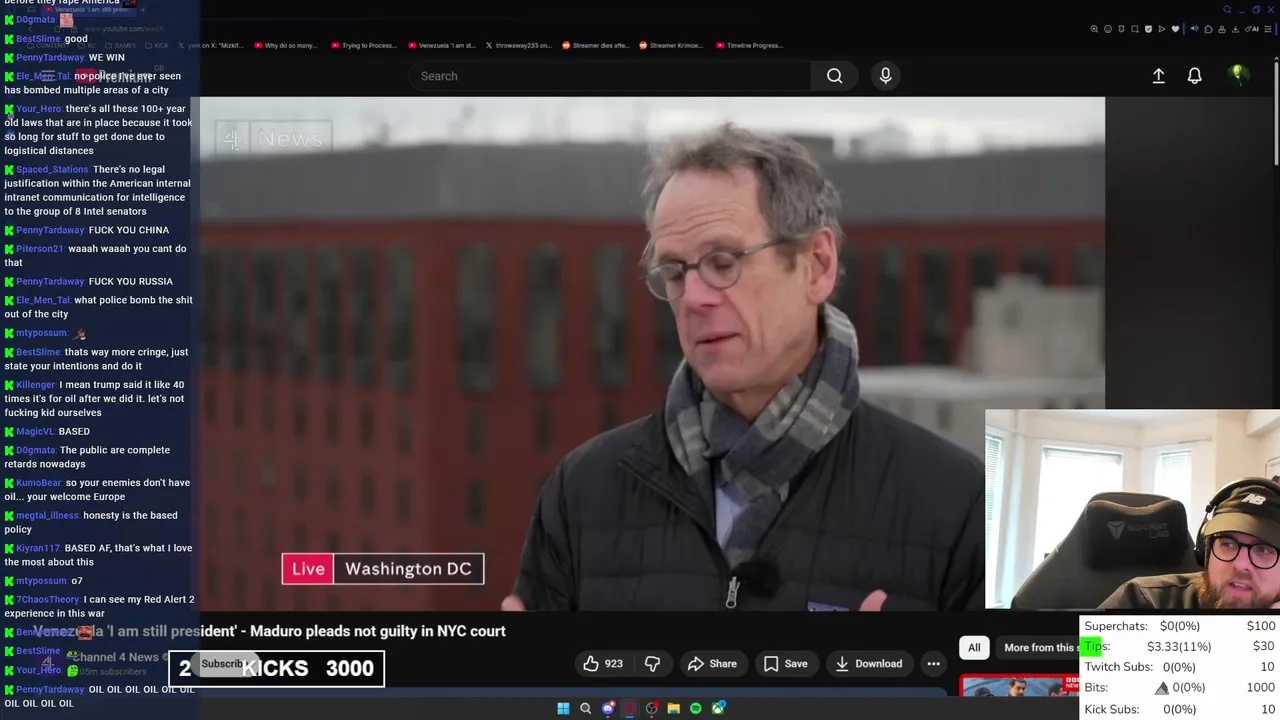Open the browser AI assistant icon

coord(1252,29)
